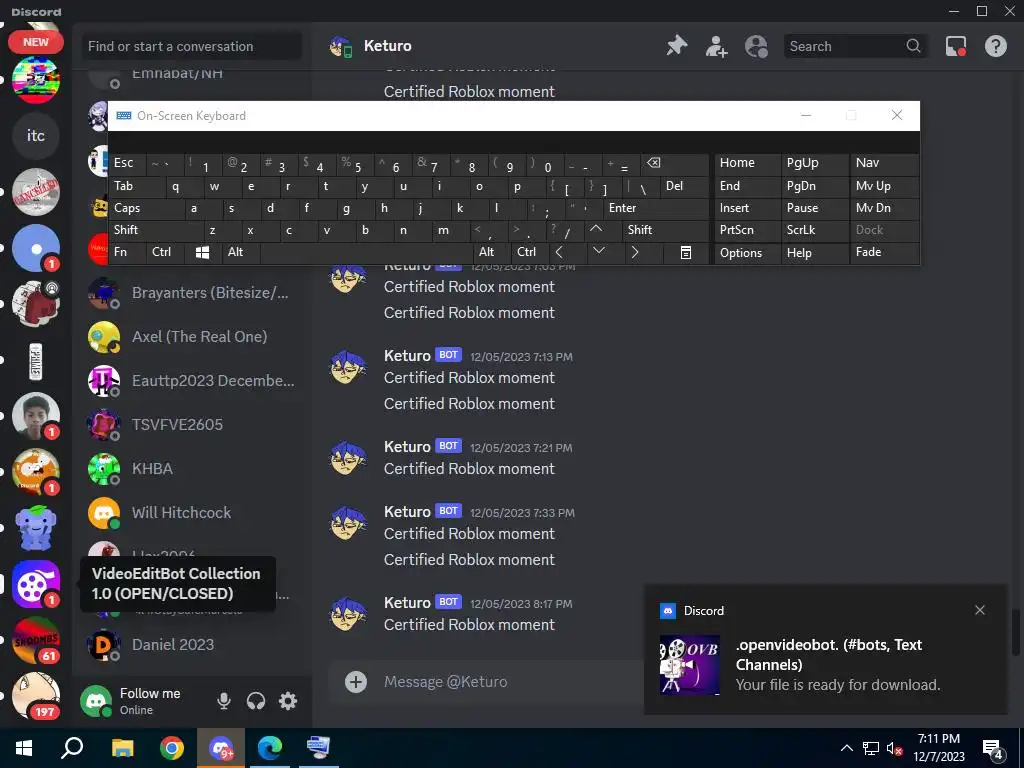Dismiss the Discord notification toast
This screenshot has width=1024, height=768.
pos(980,610)
